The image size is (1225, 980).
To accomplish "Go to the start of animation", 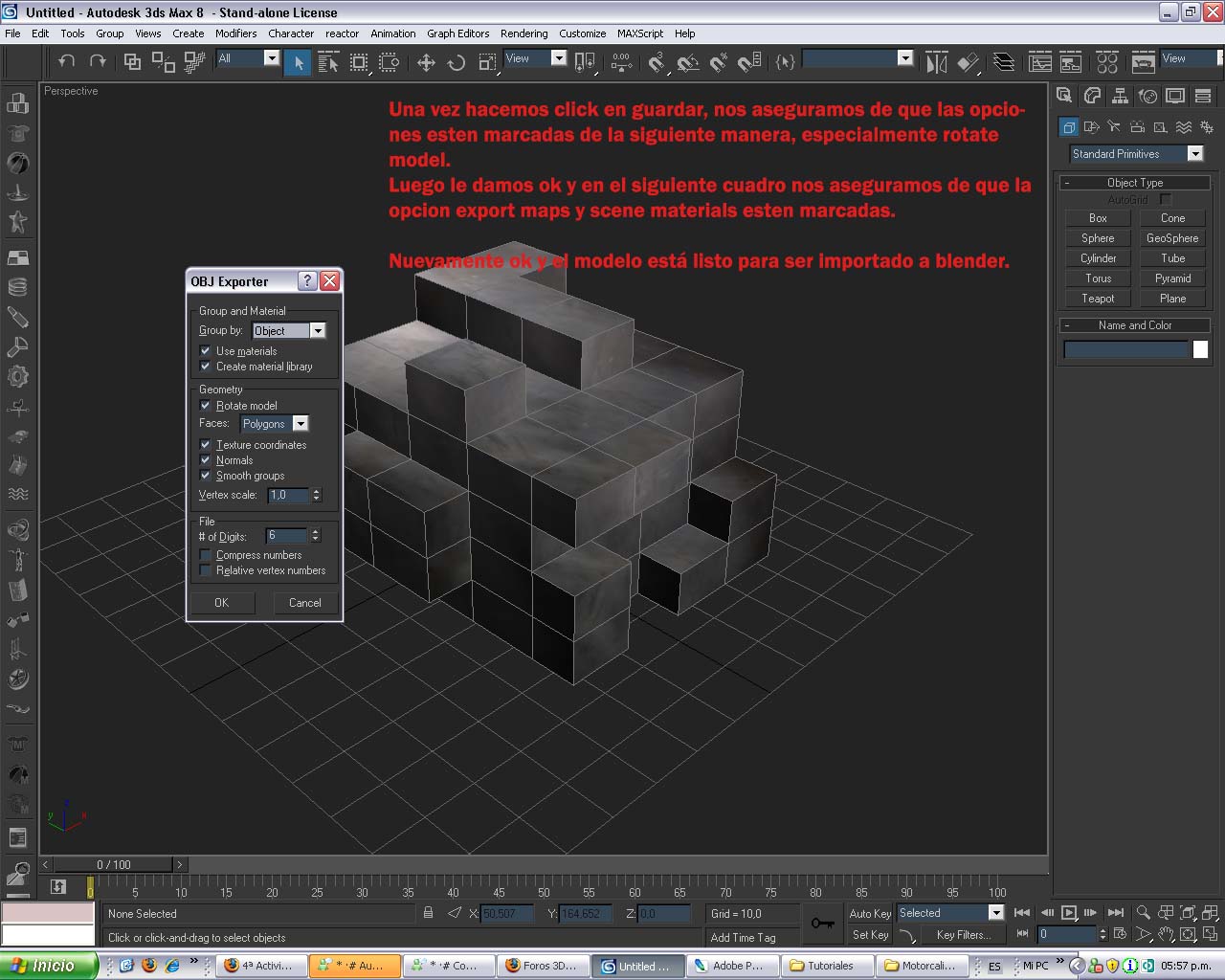I will point(1022,913).
